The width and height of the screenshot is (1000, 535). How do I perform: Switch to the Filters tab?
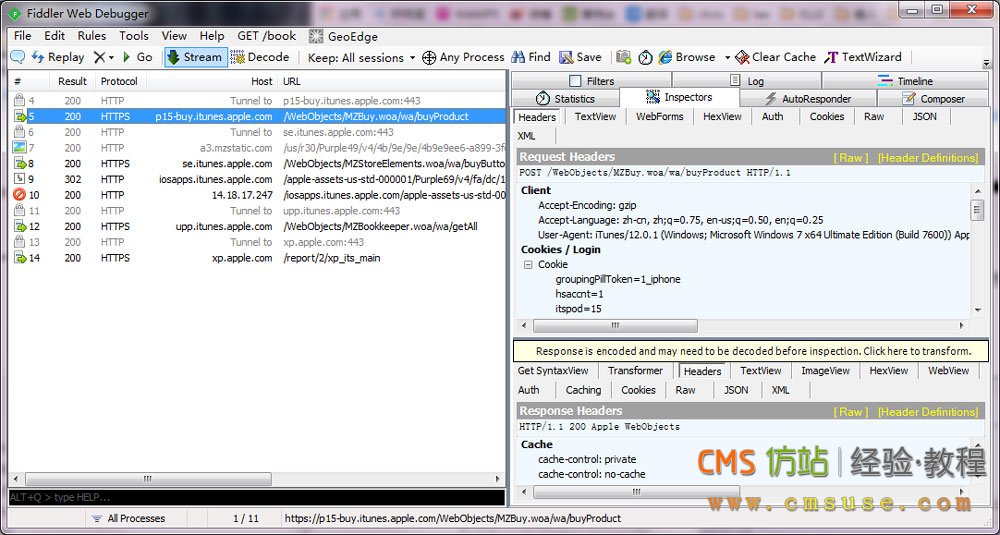pyautogui.click(x=591, y=81)
